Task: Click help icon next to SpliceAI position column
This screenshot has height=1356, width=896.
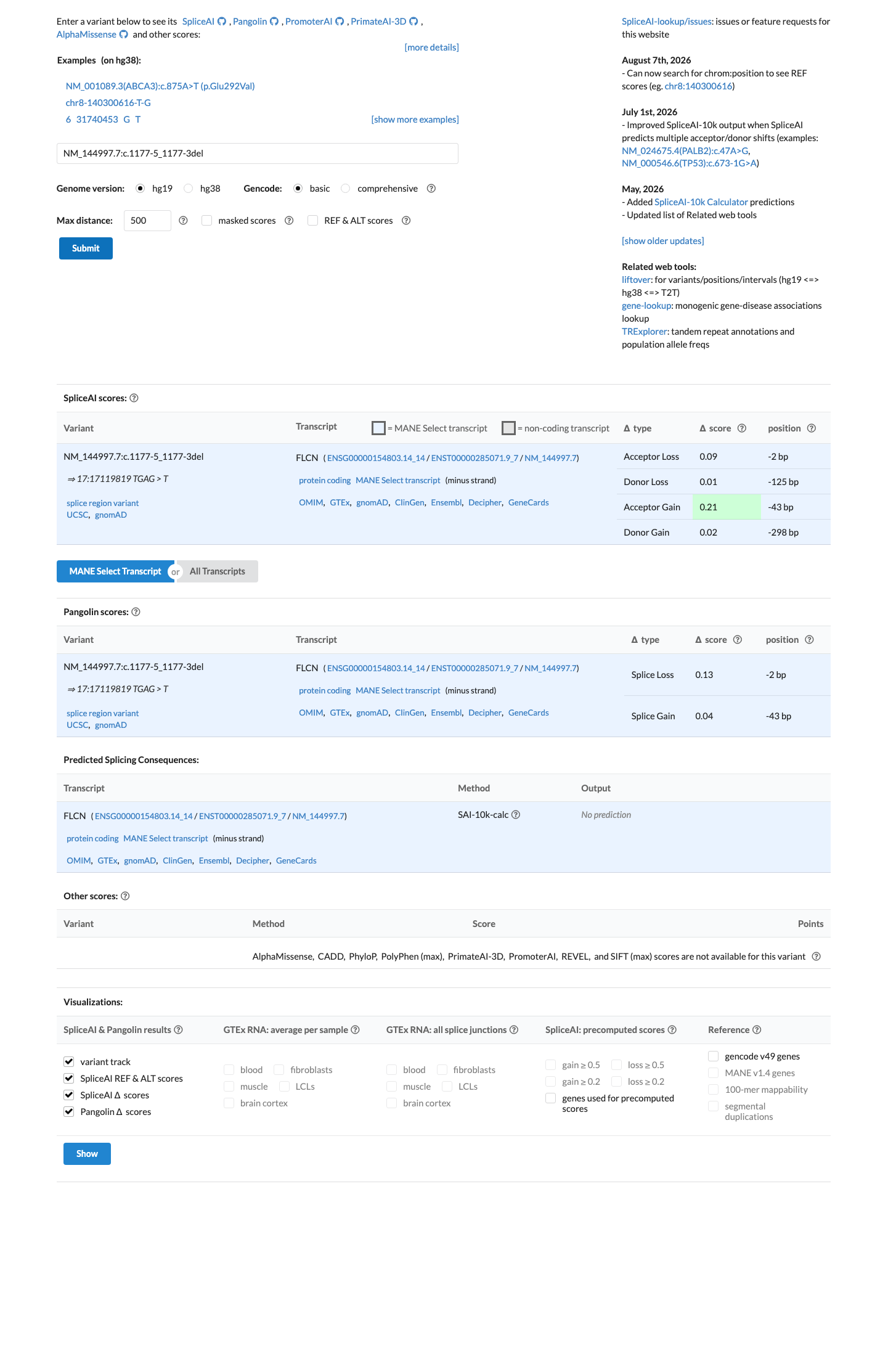Action: 812,428
